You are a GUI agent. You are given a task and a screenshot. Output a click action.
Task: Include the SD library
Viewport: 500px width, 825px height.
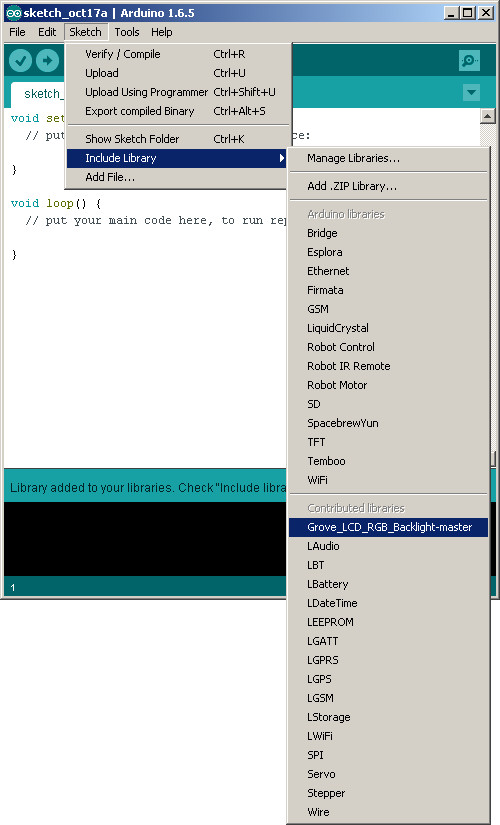pyautogui.click(x=388, y=404)
